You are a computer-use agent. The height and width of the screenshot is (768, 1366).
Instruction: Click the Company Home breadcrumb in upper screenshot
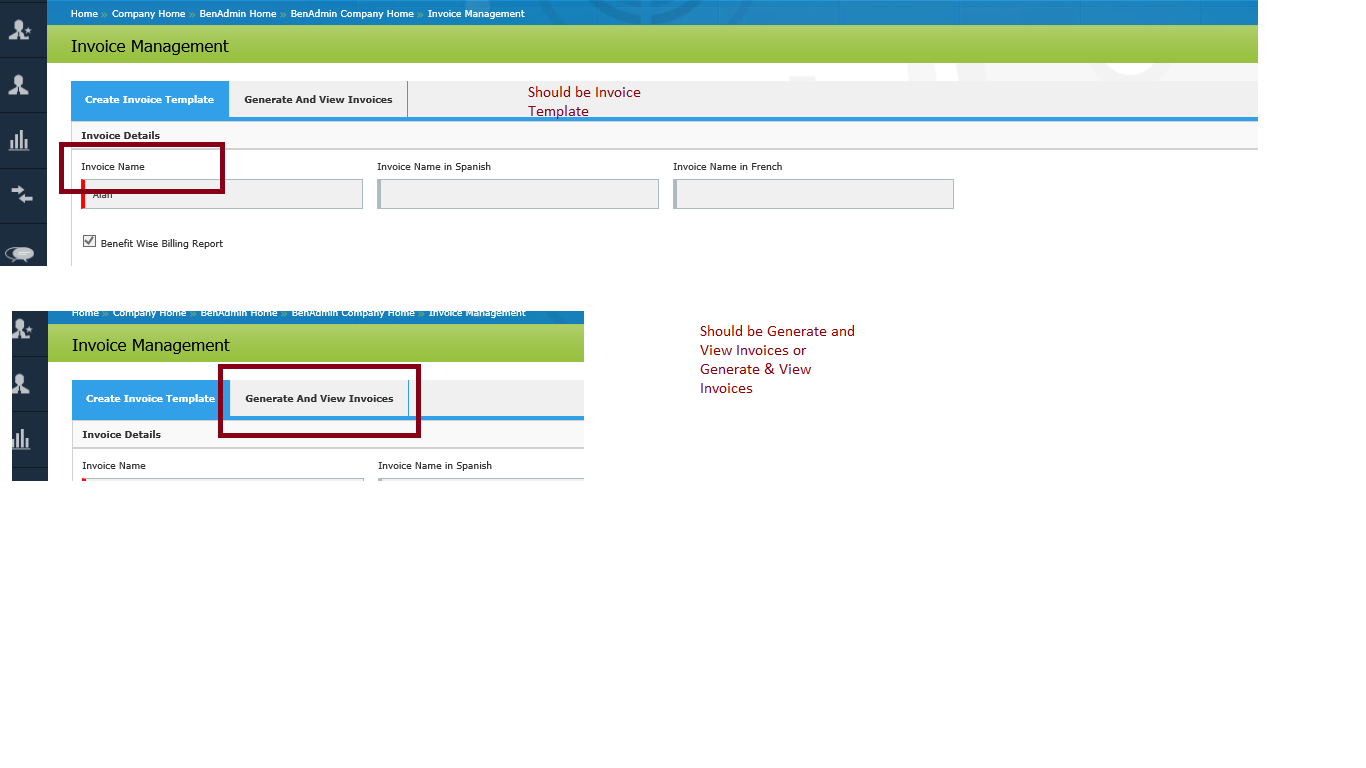pos(148,14)
